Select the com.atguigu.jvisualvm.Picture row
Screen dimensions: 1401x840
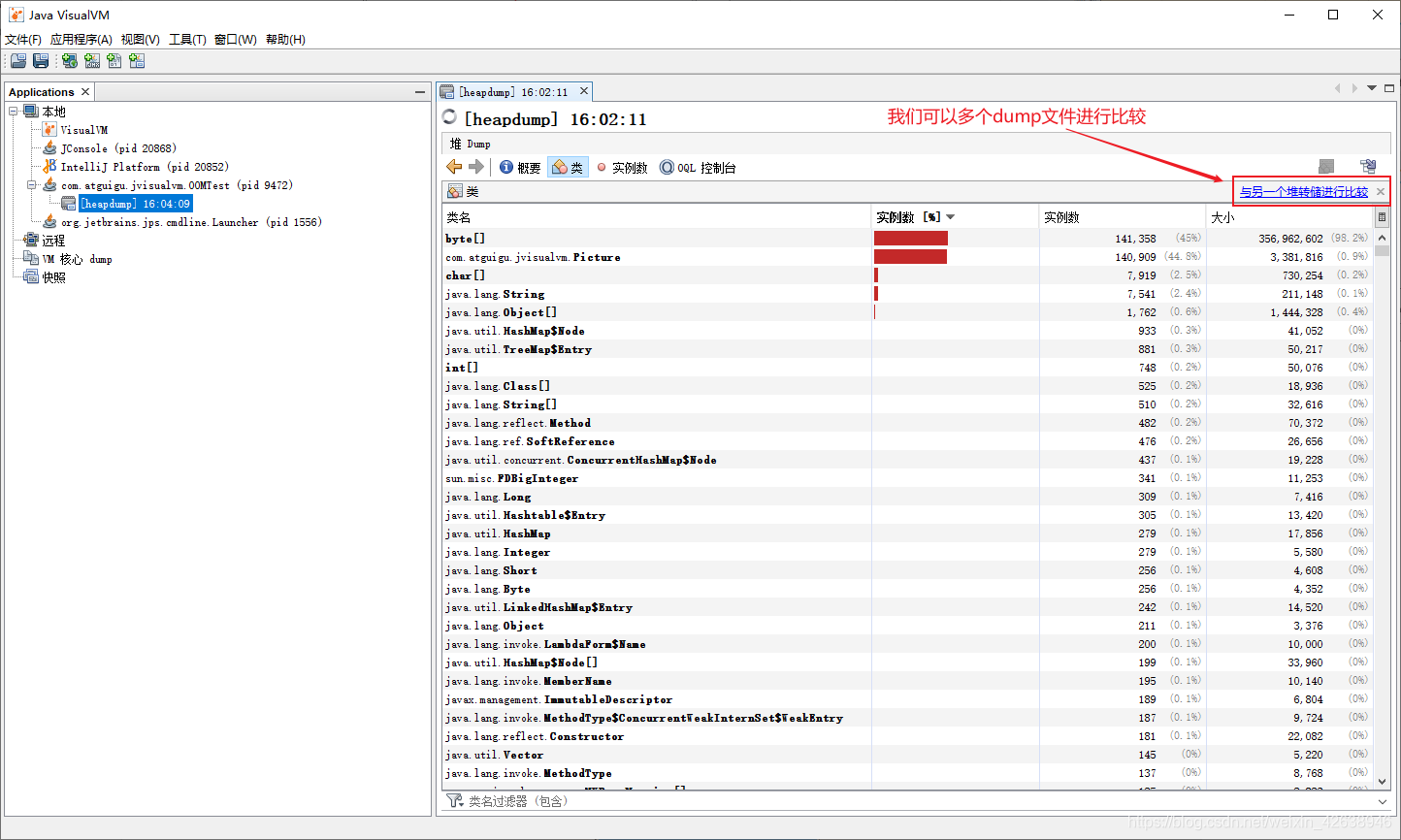coord(908,257)
